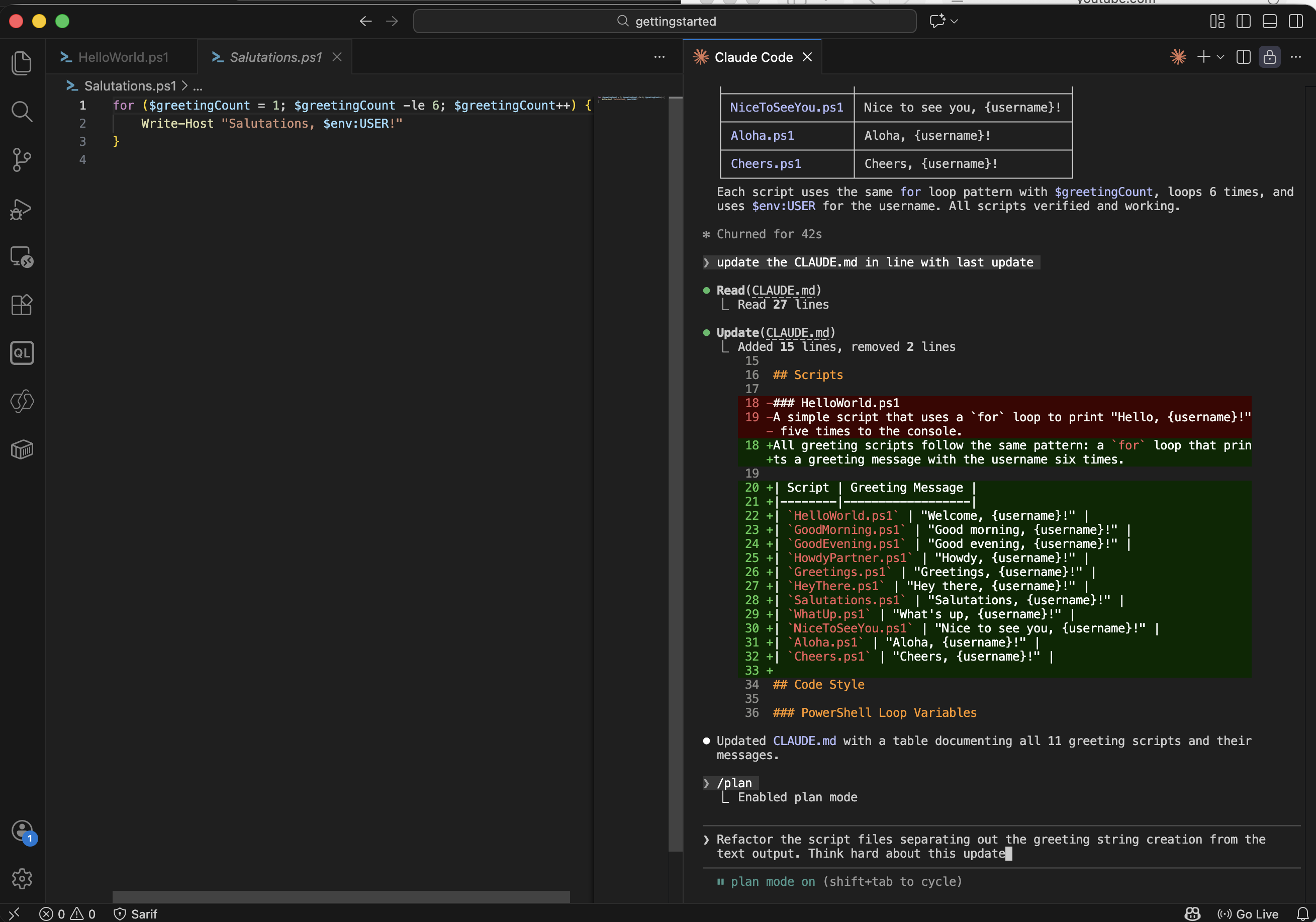Open the GitHub Copilot status bar menu
This screenshot has height=922, width=1316.
pyautogui.click(x=1192, y=914)
